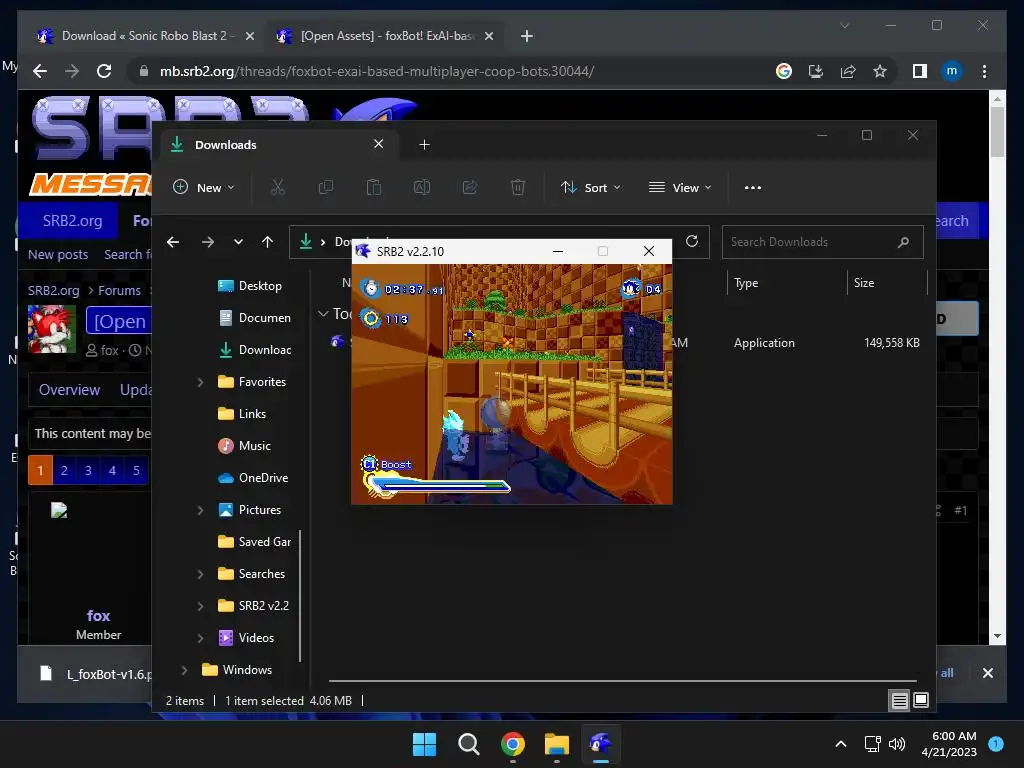Expand the Searches folder in sidebar
Screen dimensions: 1024x768
200,574
